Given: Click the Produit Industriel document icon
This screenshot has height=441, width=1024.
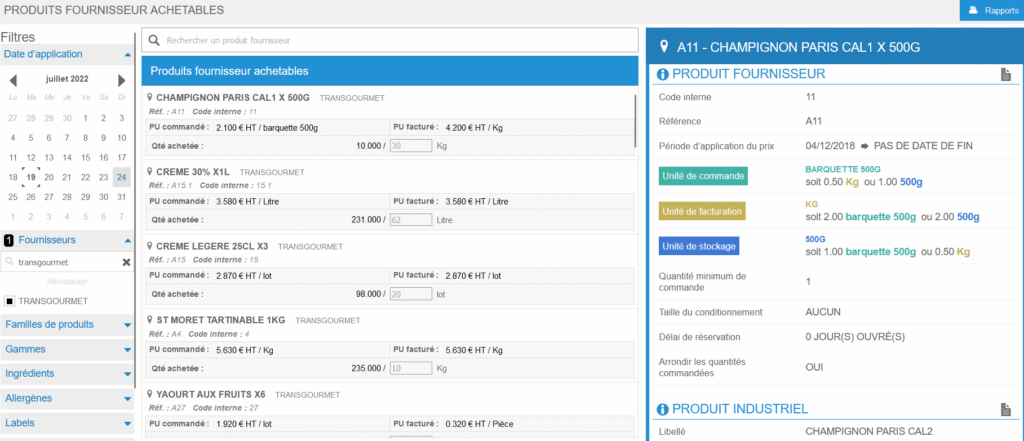Looking at the screenshot, I should pos(1006,409).
